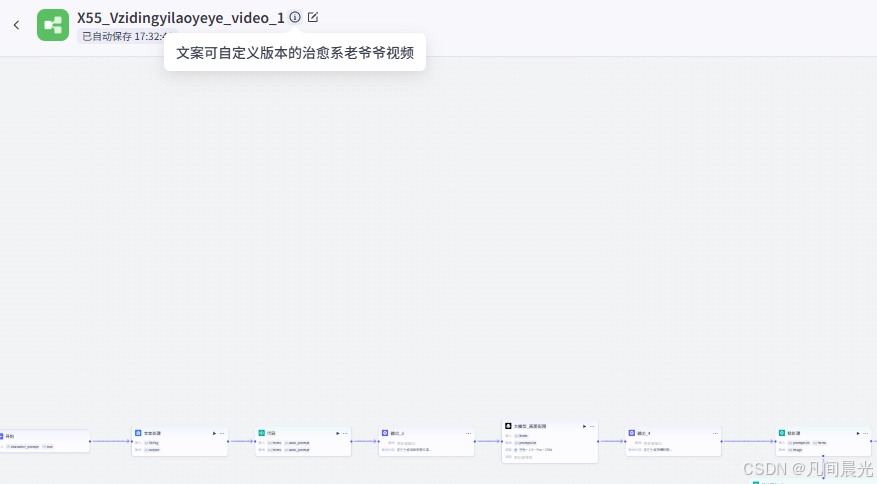This screenshot has width=877, height=484.
Task: Open the three-dot menu on the 代码 node
Action: tap(345, 434)
